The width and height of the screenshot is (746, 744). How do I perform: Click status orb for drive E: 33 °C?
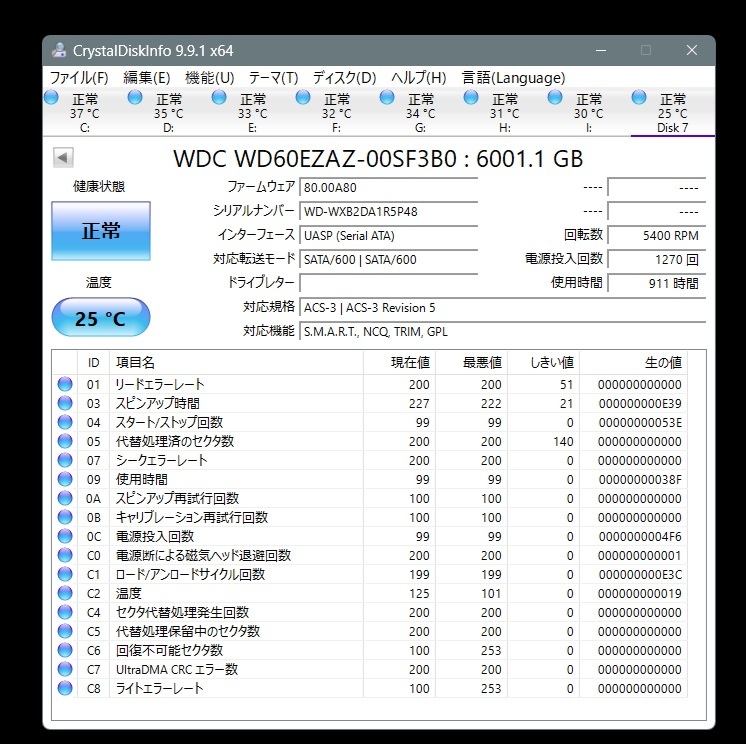[x=219, y=98]
